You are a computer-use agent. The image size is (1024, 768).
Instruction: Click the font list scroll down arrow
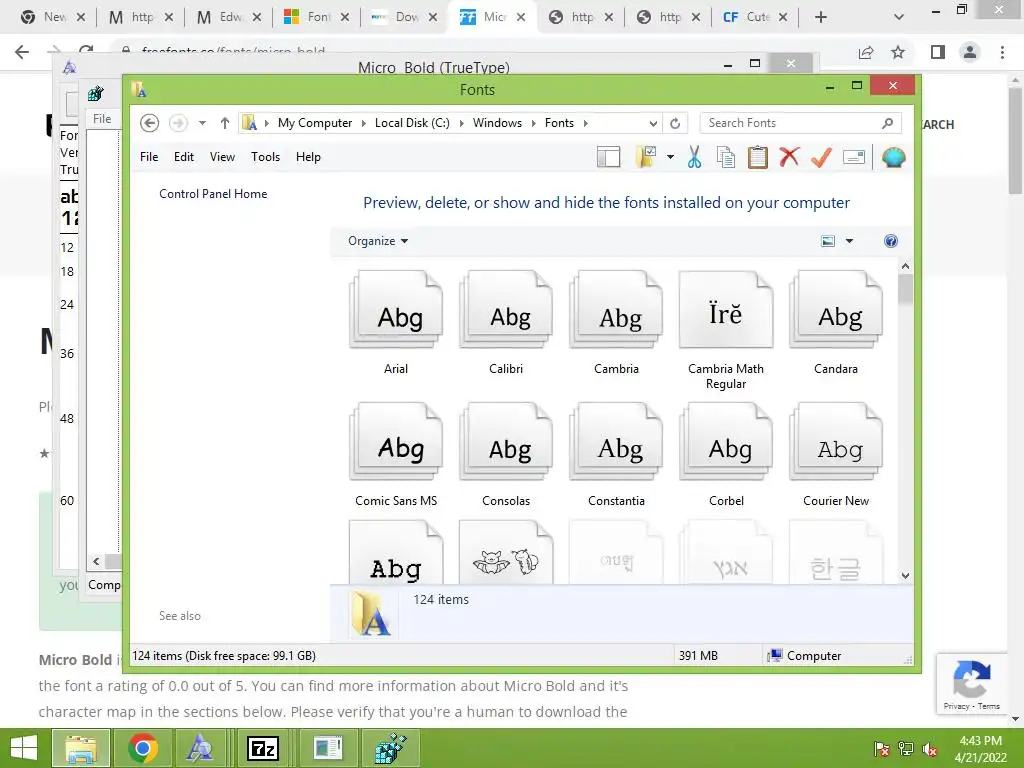point(905,575)
